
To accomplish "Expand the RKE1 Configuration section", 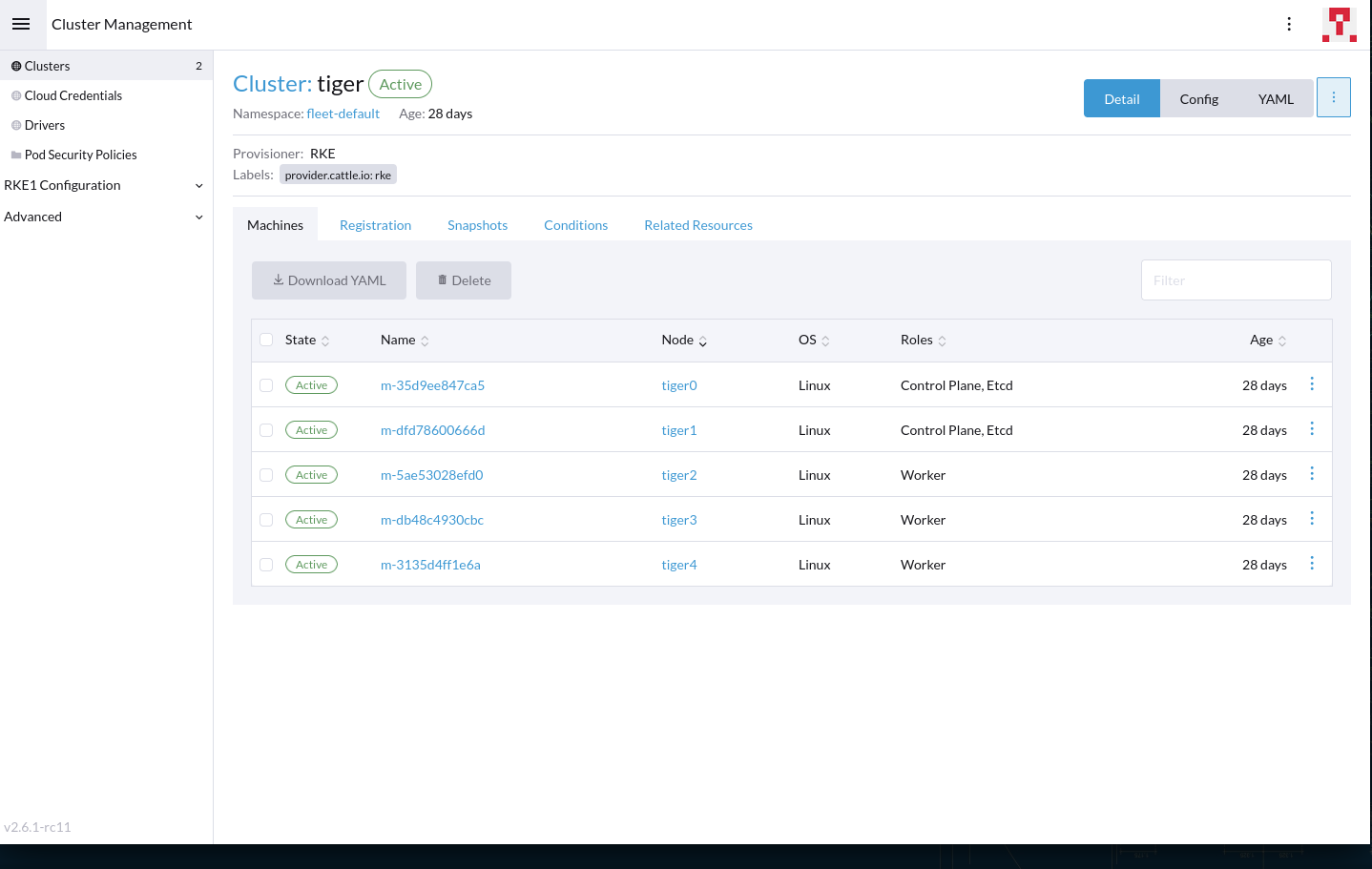I will pyautogui.click(x=106, y=185).
